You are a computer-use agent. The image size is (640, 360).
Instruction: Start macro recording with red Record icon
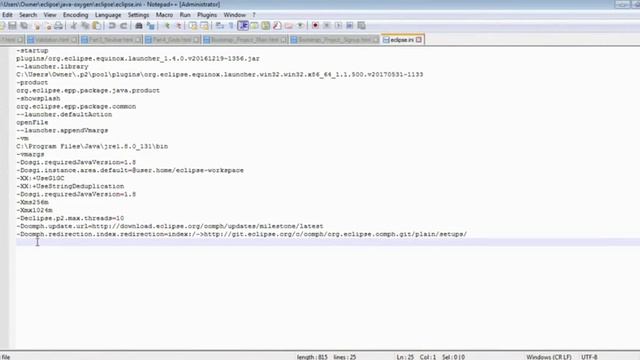click(315, 26)
